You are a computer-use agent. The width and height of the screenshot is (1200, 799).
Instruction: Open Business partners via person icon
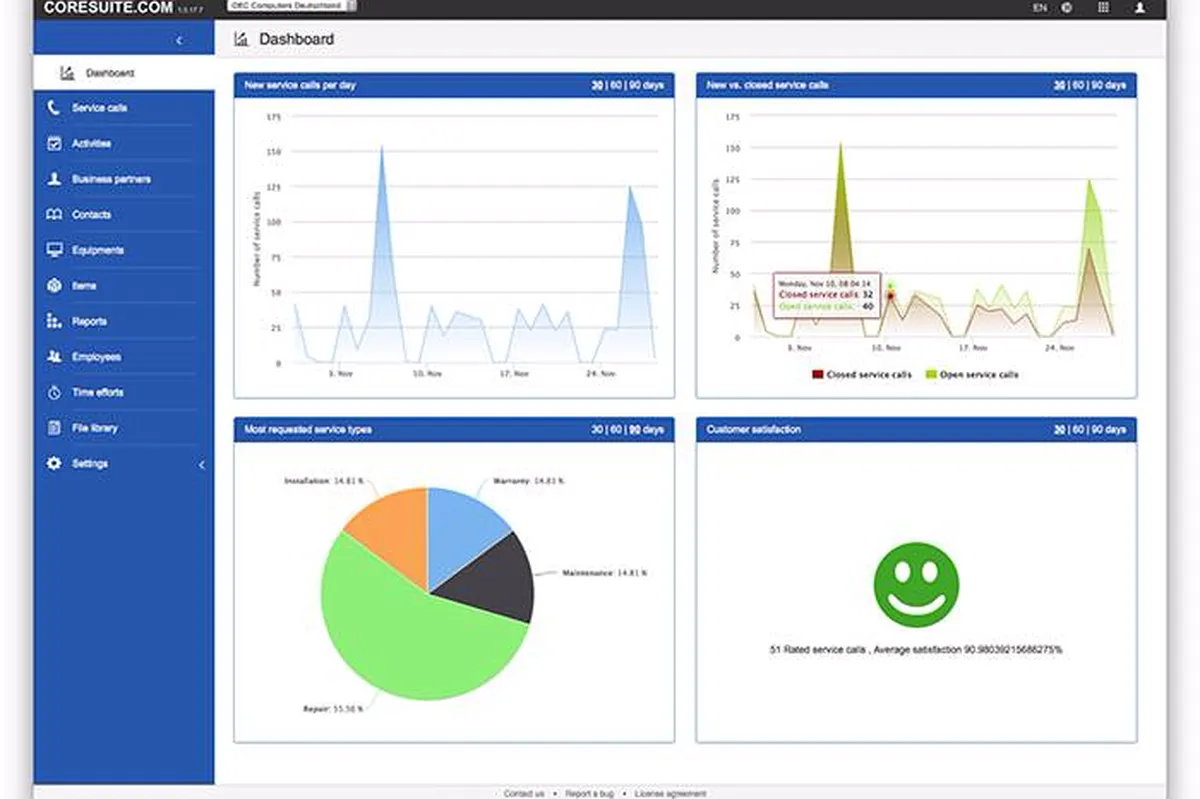coord(54,179)
